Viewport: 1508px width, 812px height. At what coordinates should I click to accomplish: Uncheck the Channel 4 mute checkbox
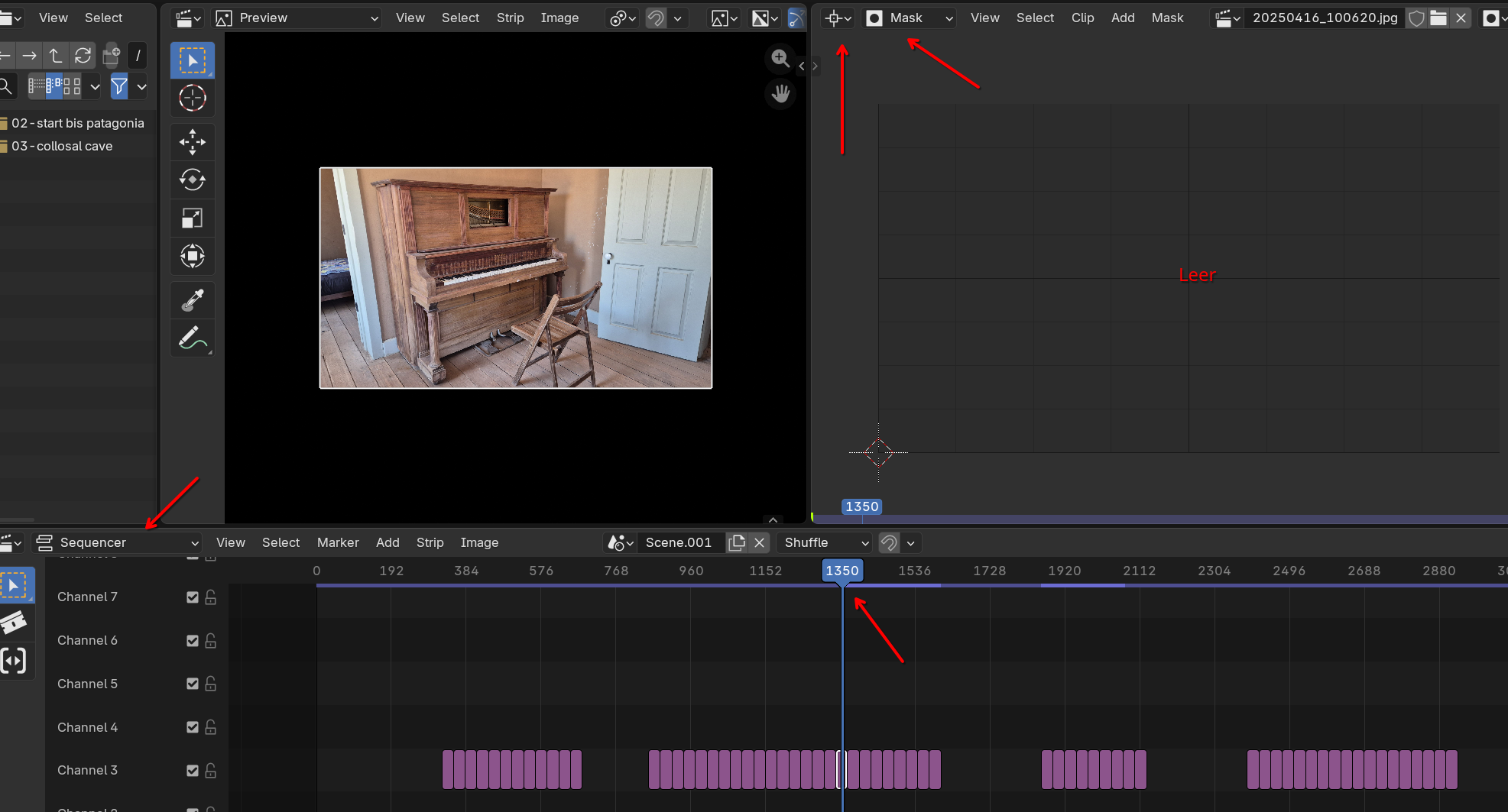[193, 727]
